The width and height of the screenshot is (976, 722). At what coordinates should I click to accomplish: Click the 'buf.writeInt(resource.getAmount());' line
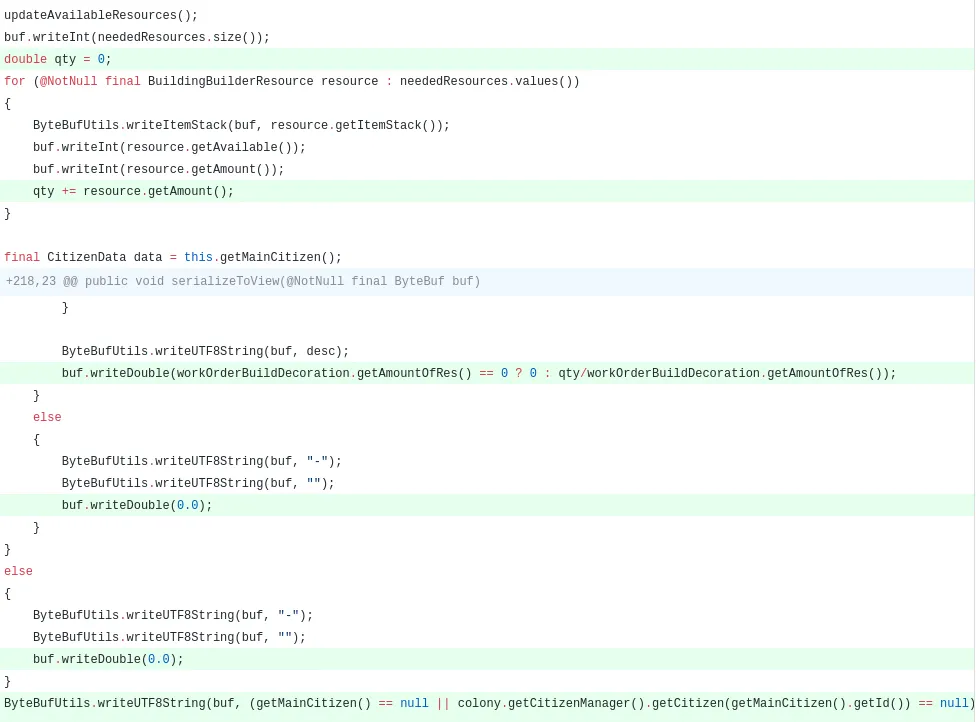click(x=158, y=169)
